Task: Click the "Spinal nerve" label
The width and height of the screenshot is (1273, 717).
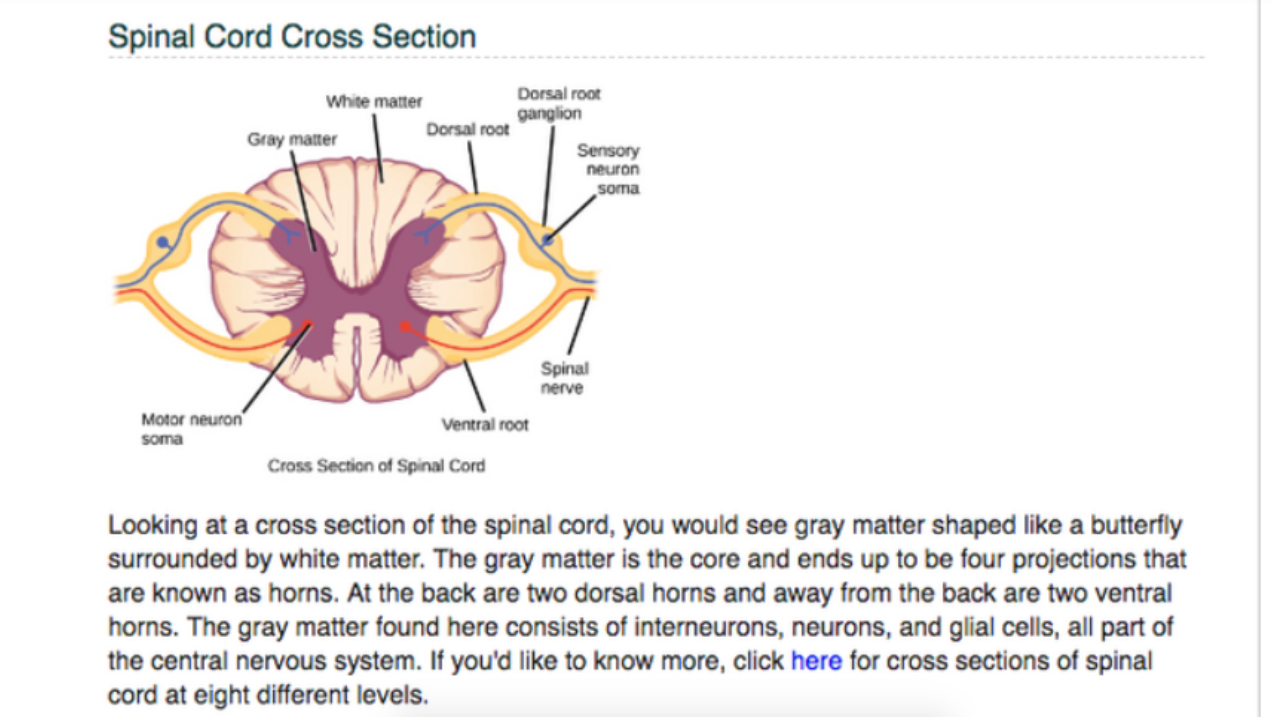Action: click(x=564, y=378)
